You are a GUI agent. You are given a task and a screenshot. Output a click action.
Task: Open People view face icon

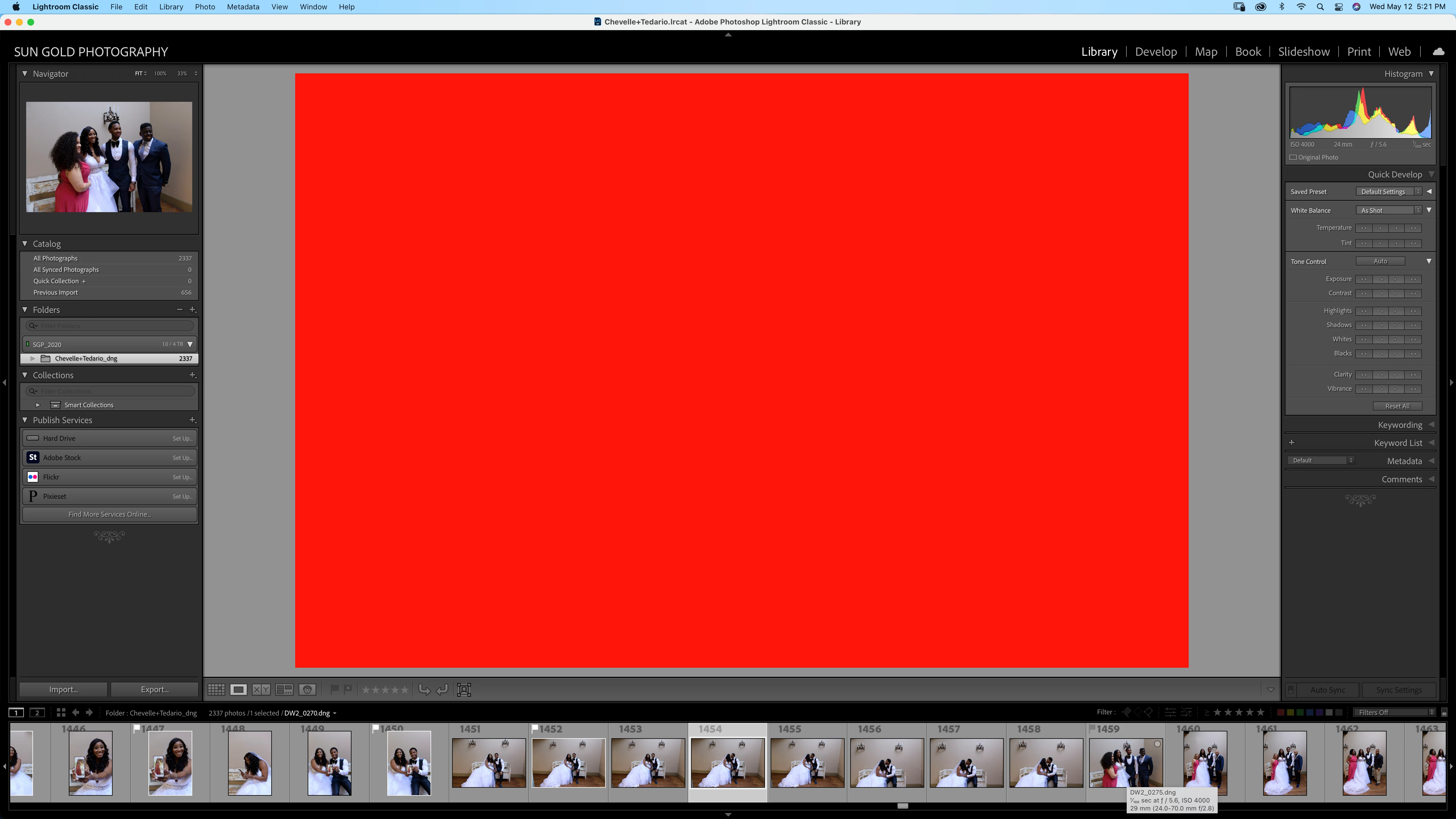307,690
